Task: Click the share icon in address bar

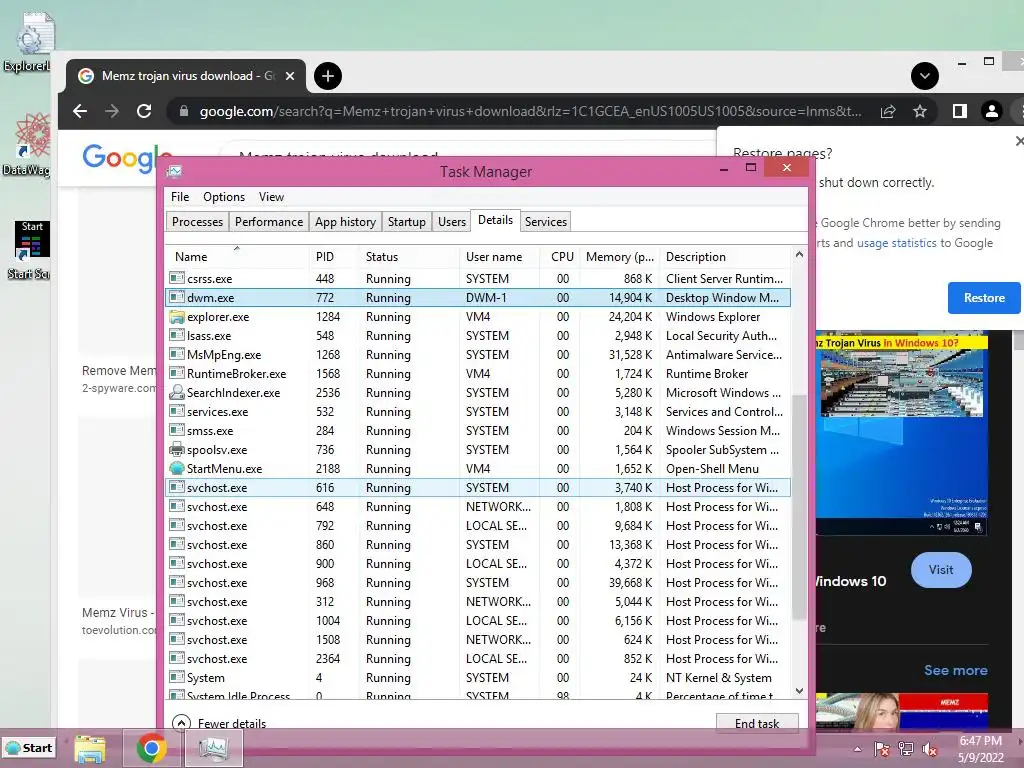Action: tap(888, 112)
